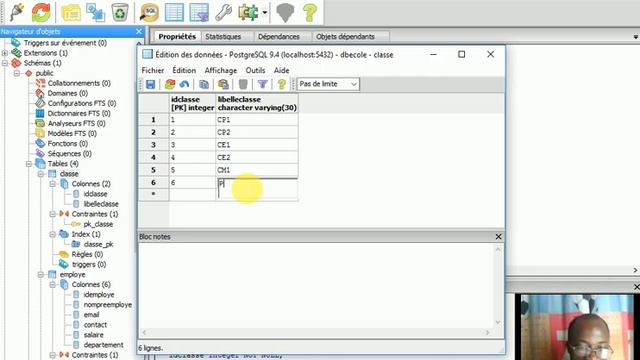The image size is (640, 360).
Task: Open help icon in data editor toolbar
Action: pos(282,84)
